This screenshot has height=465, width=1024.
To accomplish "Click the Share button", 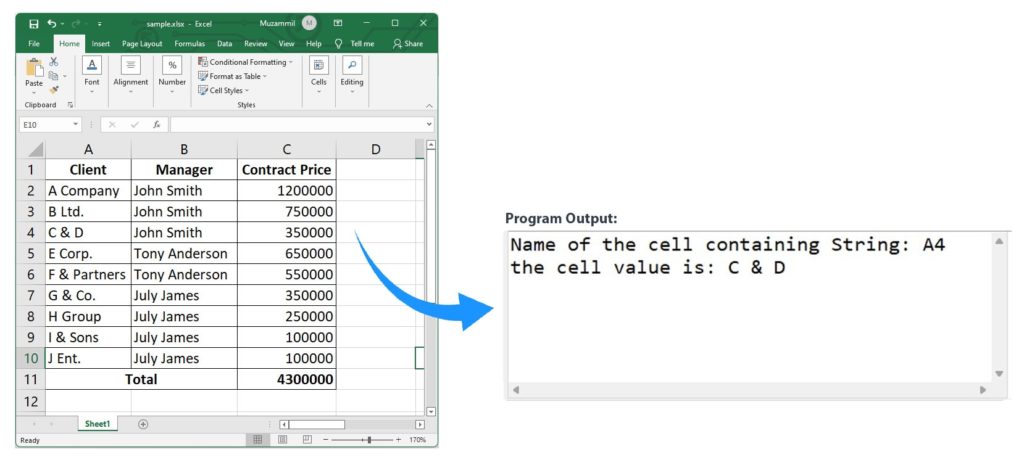I will [x=408, y=44].
